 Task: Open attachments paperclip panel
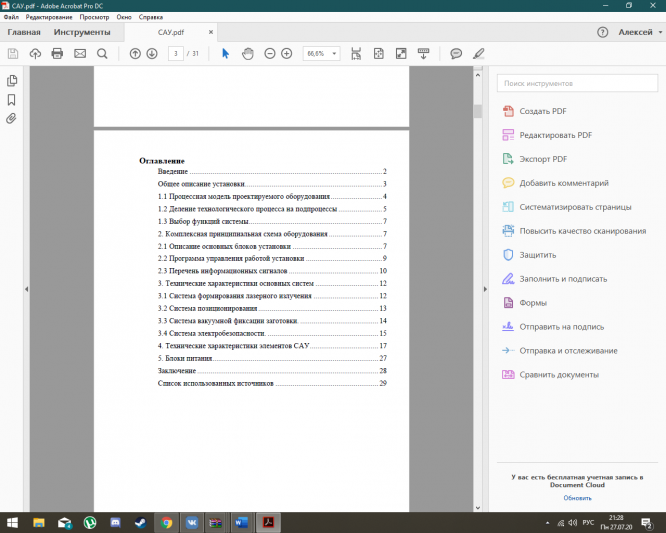(x=12, y=118)
